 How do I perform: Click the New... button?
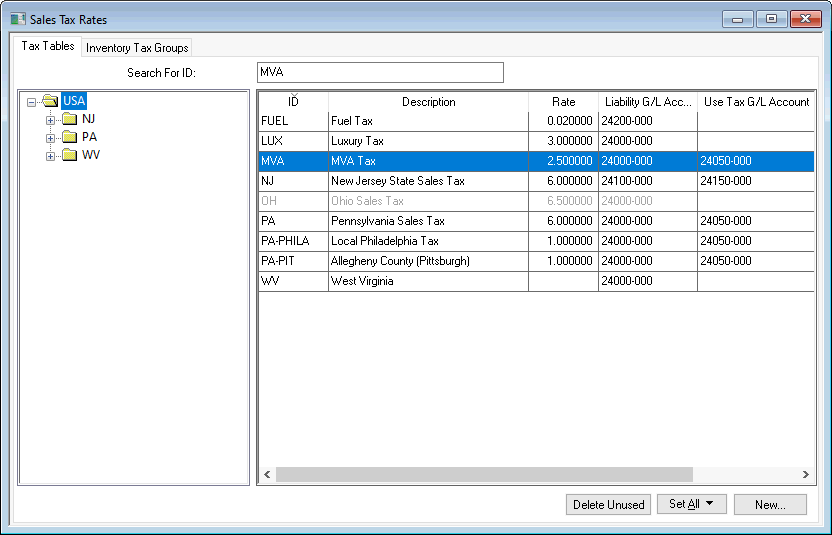[x=770, y=504]
